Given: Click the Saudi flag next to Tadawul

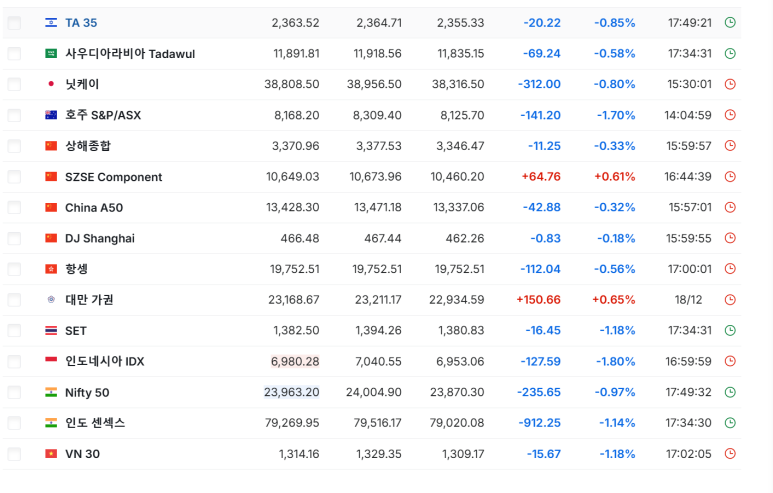Looking at the screenshot, I should pos(51,53).
